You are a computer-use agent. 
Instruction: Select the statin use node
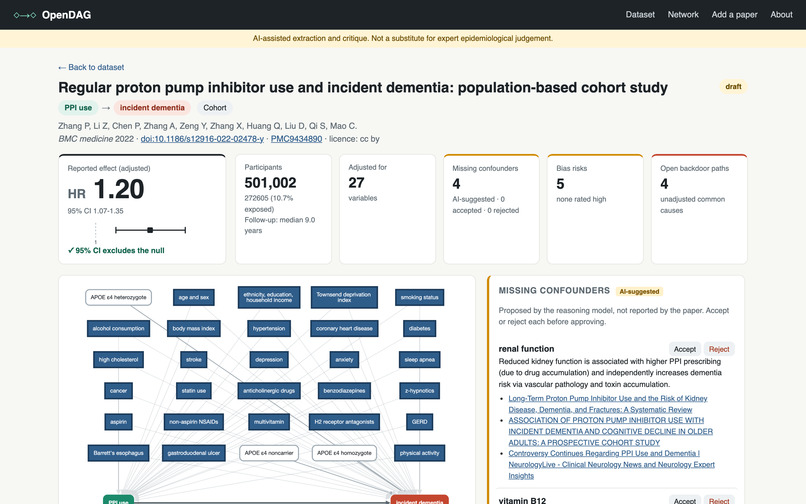click(x=194, y=391)
